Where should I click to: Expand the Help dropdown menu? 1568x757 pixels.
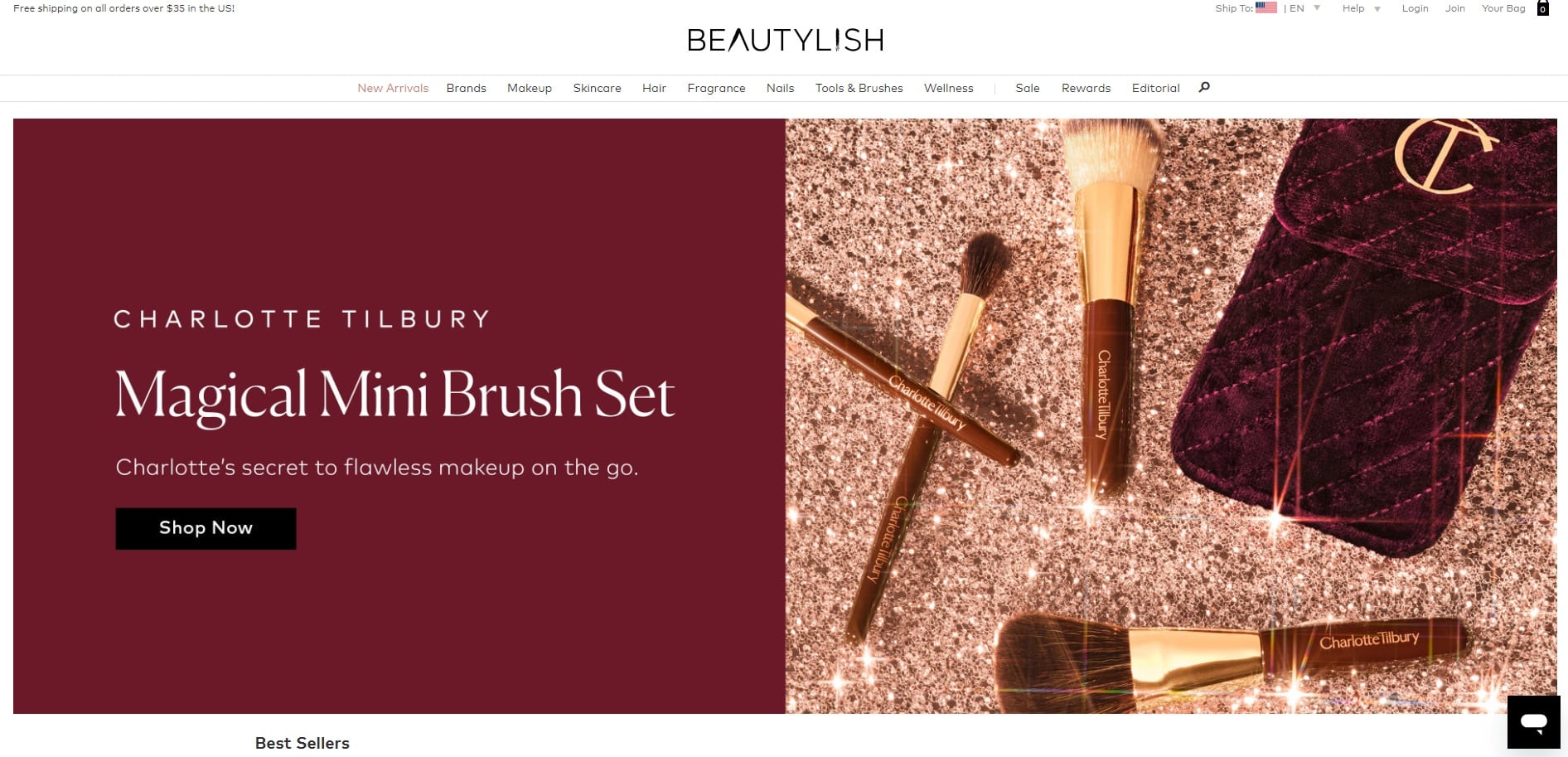tap(1361, 8)
